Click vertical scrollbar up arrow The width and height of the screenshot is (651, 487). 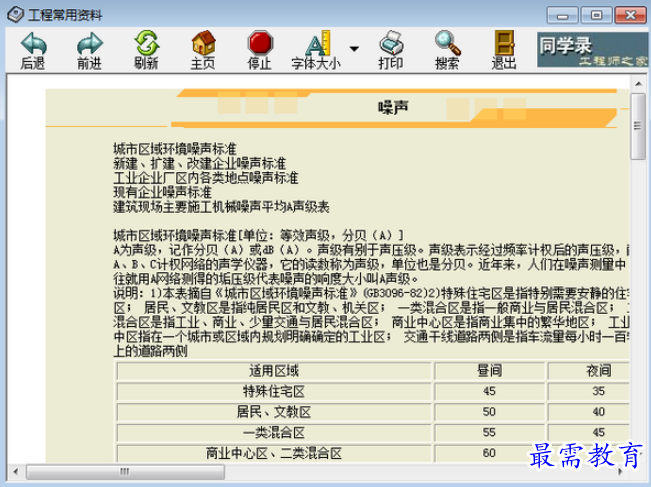638,84
